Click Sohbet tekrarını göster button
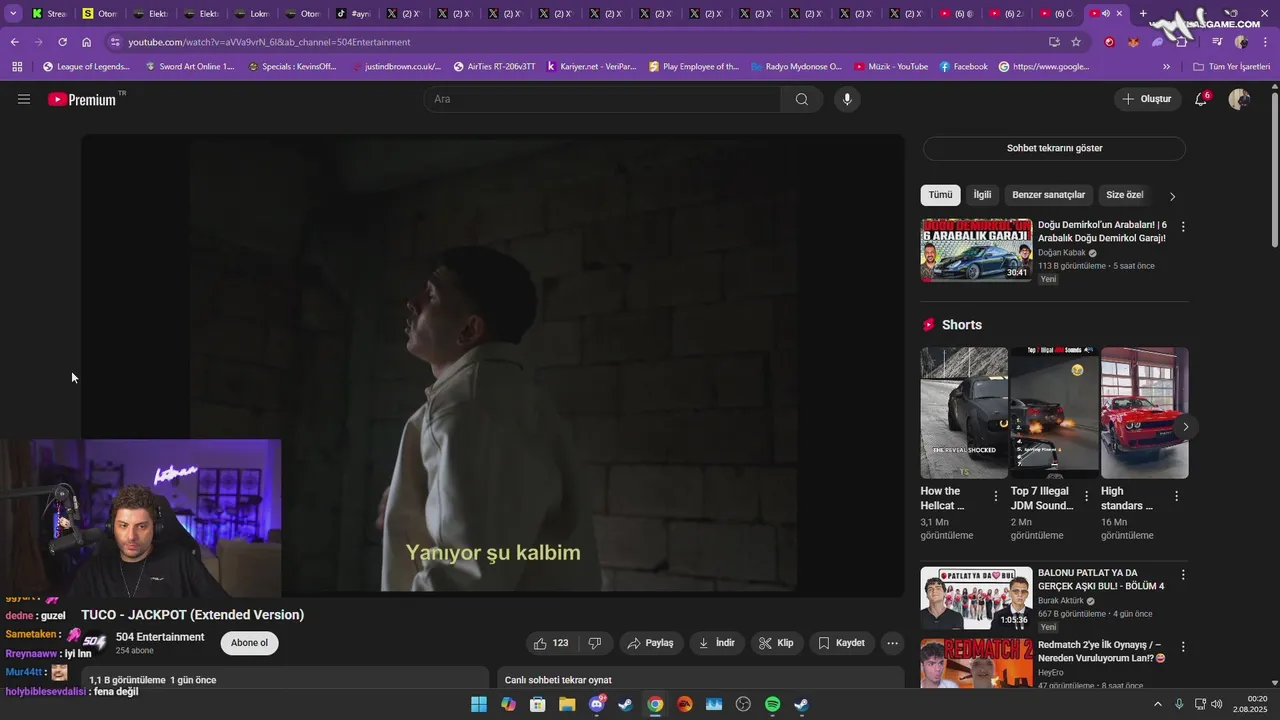 tap(1054, 148)
